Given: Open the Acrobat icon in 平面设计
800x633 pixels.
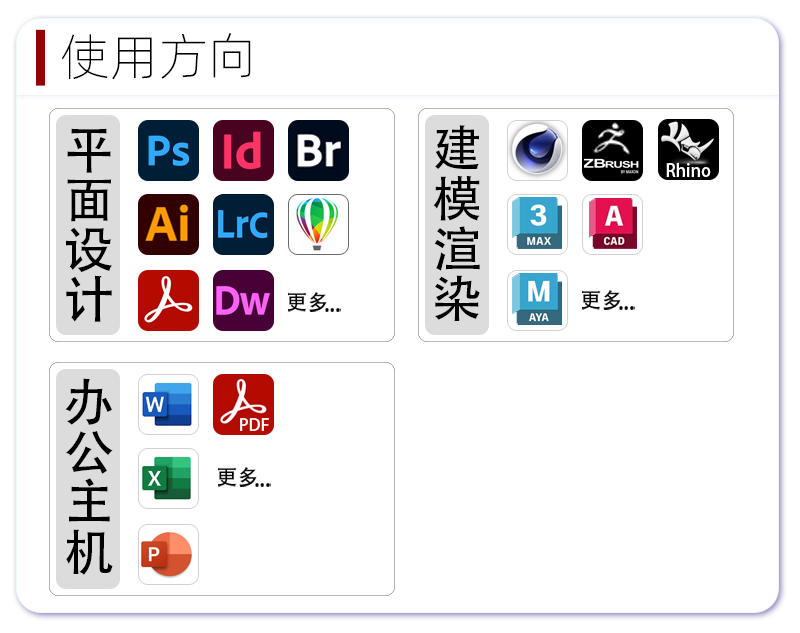Looking at the screenshot, I should (168, 300).
